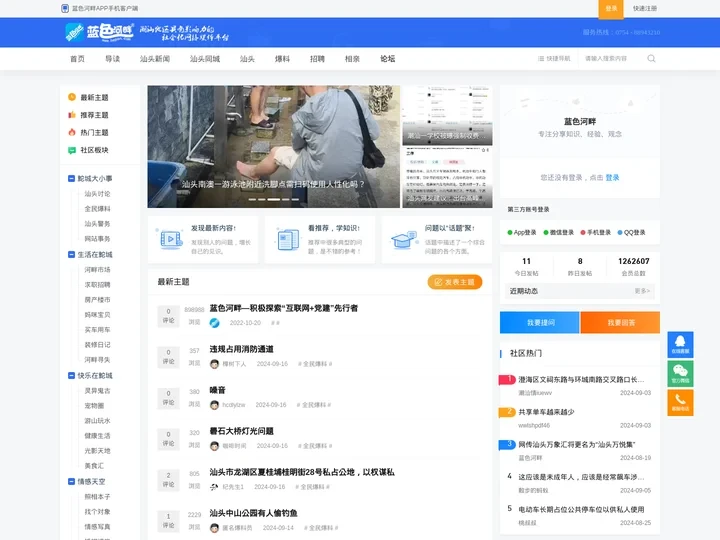Image resolution: width=720 pixels, height=540 pixels.
Task: Open 更多 in 近期动态
Action: (x=642, y=291)
